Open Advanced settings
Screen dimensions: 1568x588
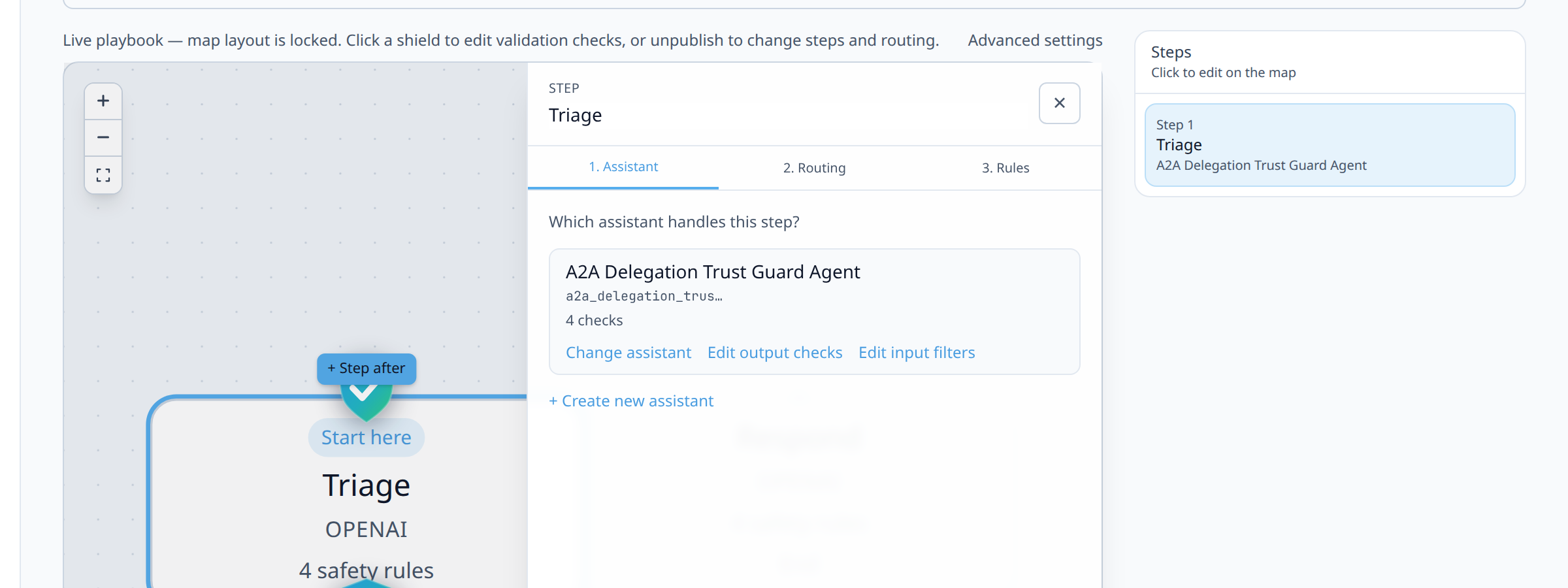click(x=1035, y=41)
